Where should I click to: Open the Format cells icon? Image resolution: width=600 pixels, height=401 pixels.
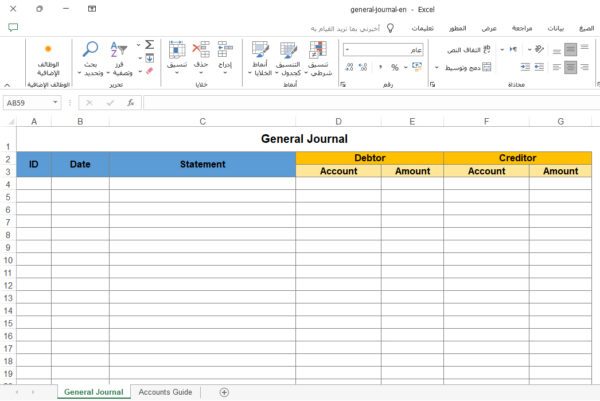coord(176,50)
